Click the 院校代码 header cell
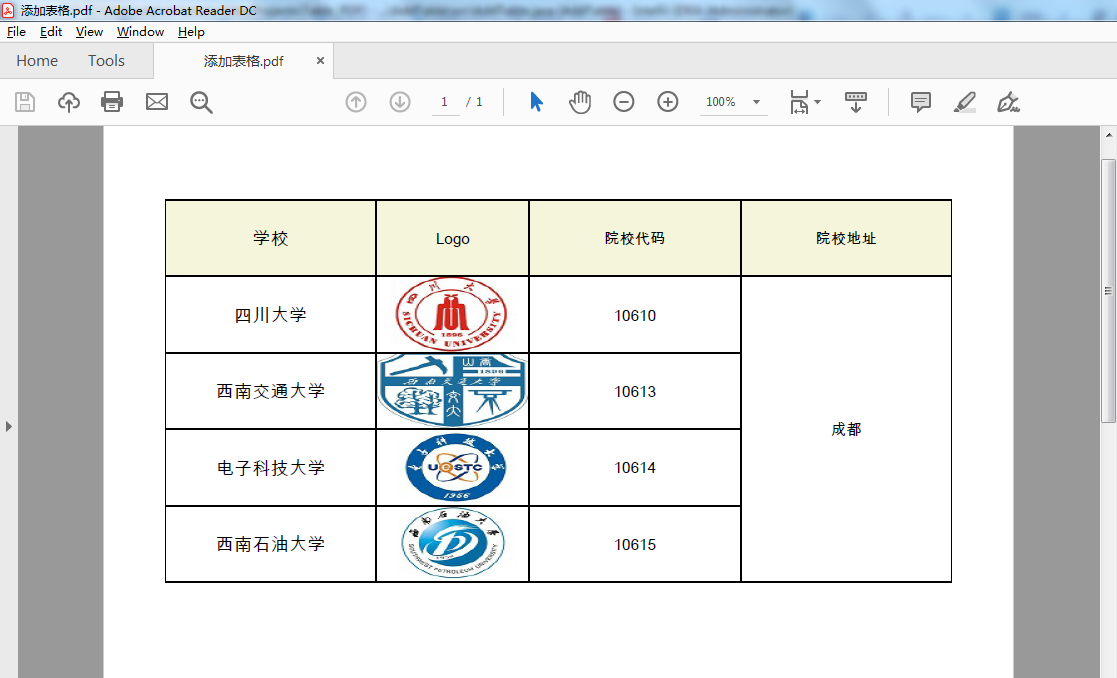 click(x=635, y=238)
